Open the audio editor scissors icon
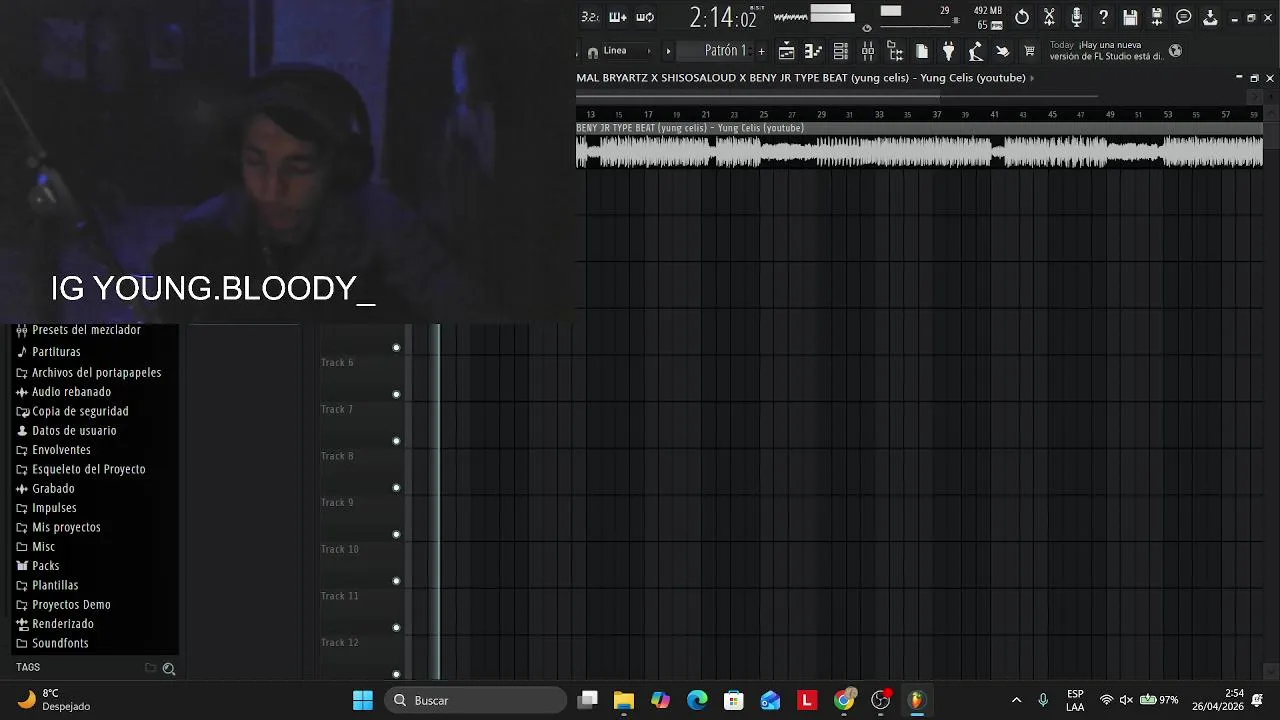 [x=1049, y=17]
